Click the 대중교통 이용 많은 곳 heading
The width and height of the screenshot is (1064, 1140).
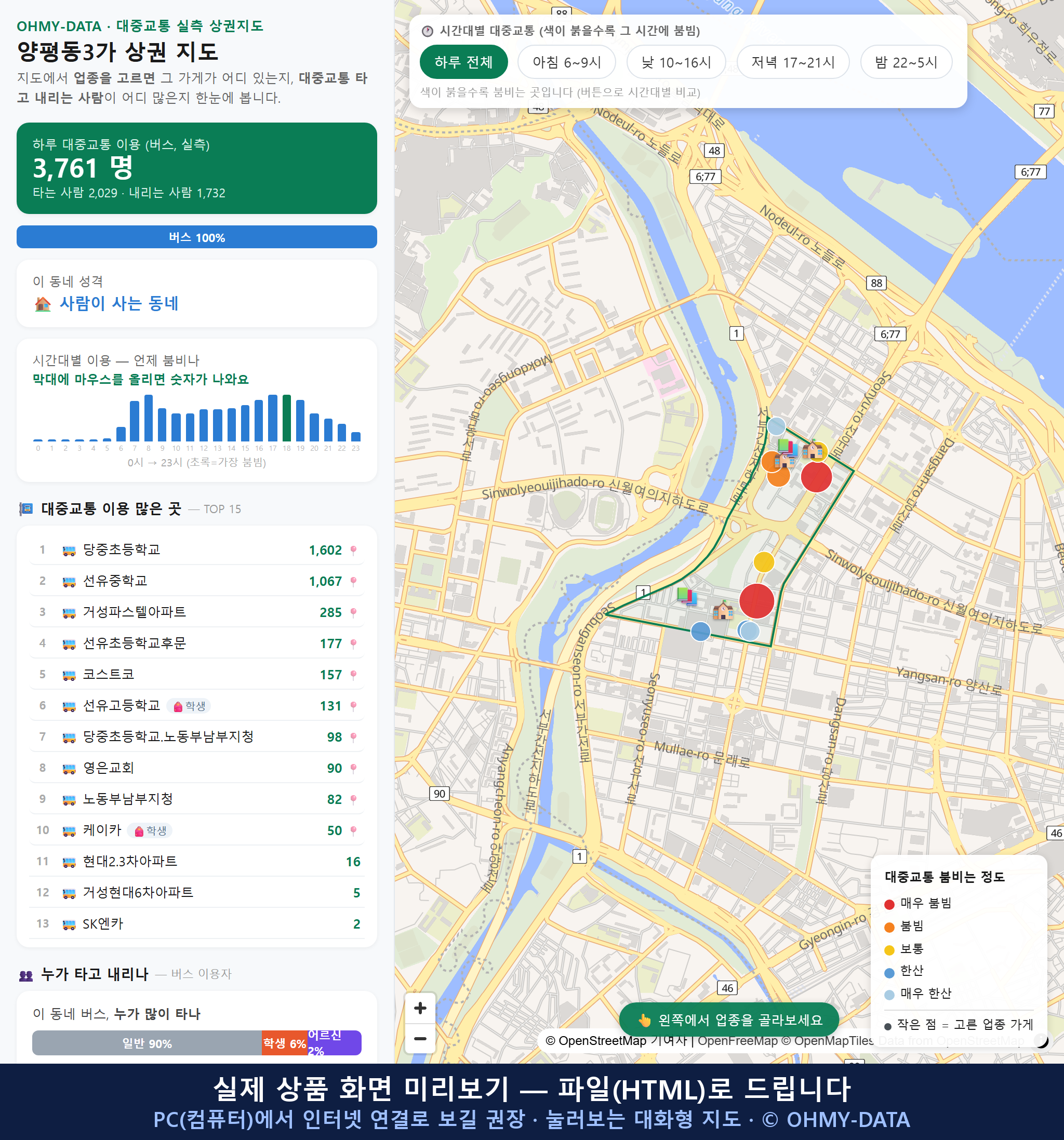[x=111, y=508]
